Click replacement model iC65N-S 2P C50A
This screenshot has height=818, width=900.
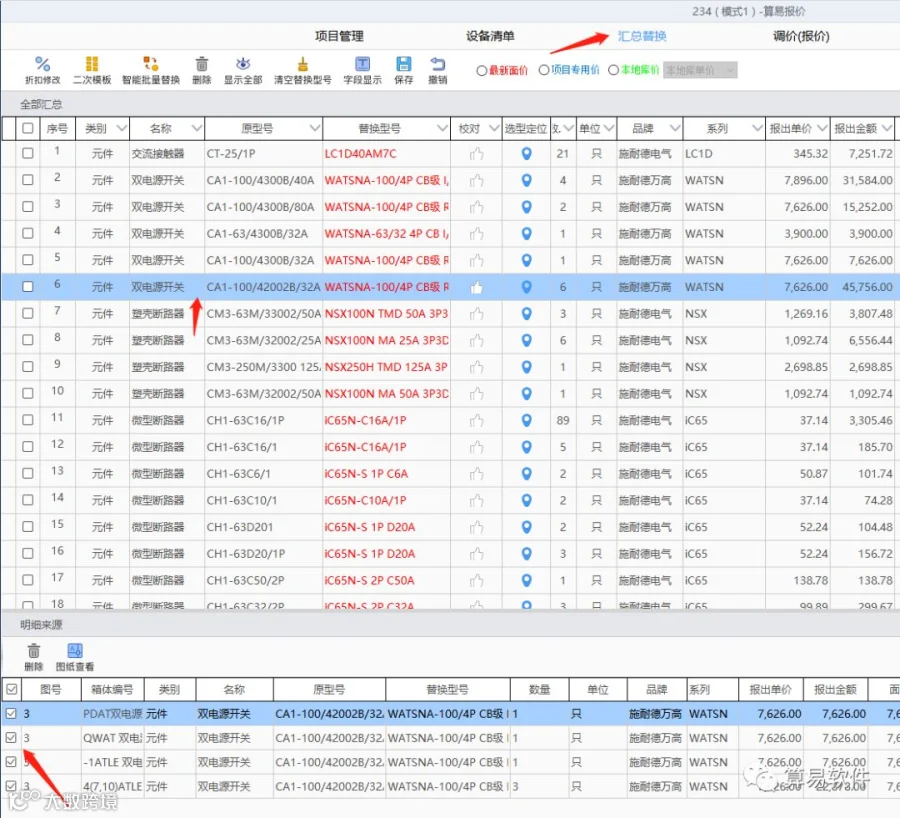click(x=369, y=580)
